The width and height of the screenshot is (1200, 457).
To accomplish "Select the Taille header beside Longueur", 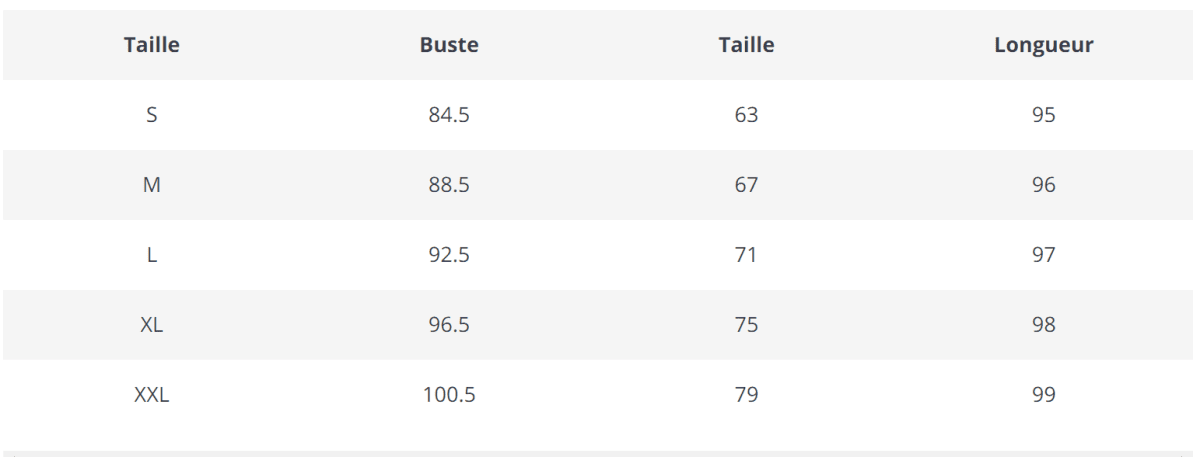I will (x=746, y=45).
